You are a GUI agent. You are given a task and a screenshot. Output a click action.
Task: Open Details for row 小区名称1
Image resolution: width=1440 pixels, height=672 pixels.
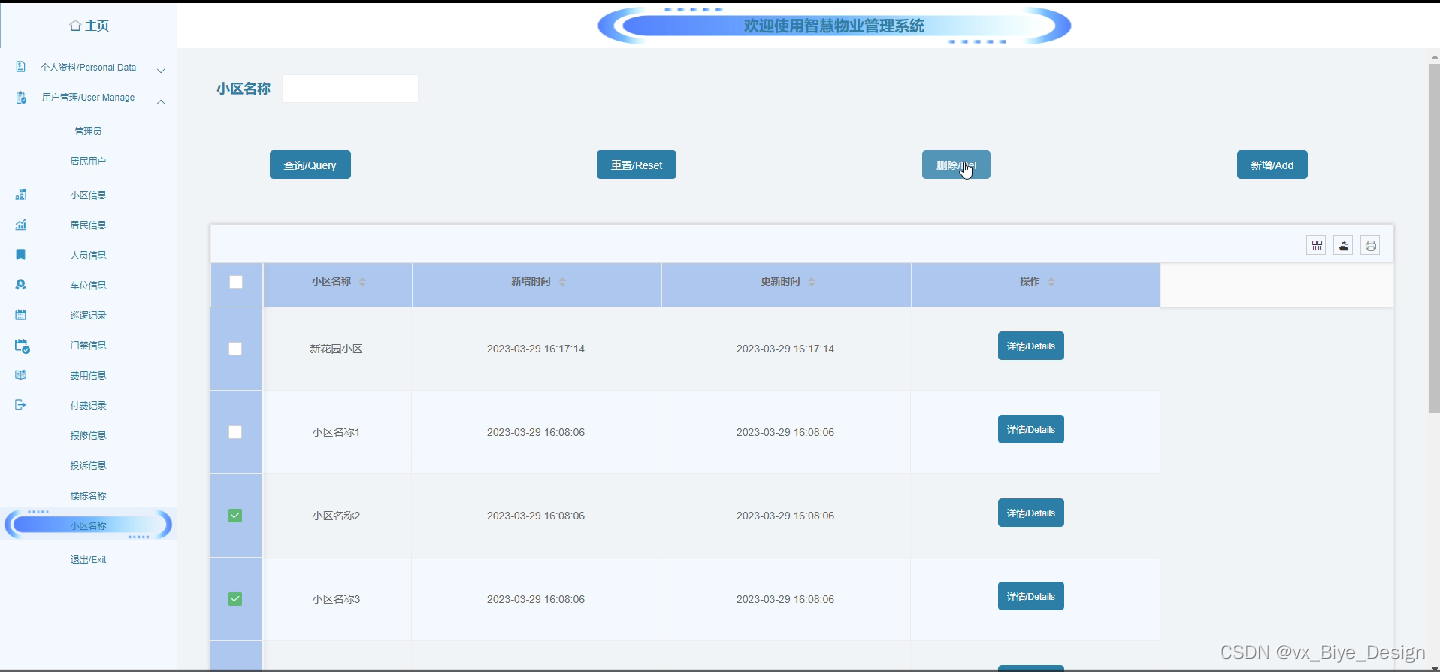[1031, 429]
